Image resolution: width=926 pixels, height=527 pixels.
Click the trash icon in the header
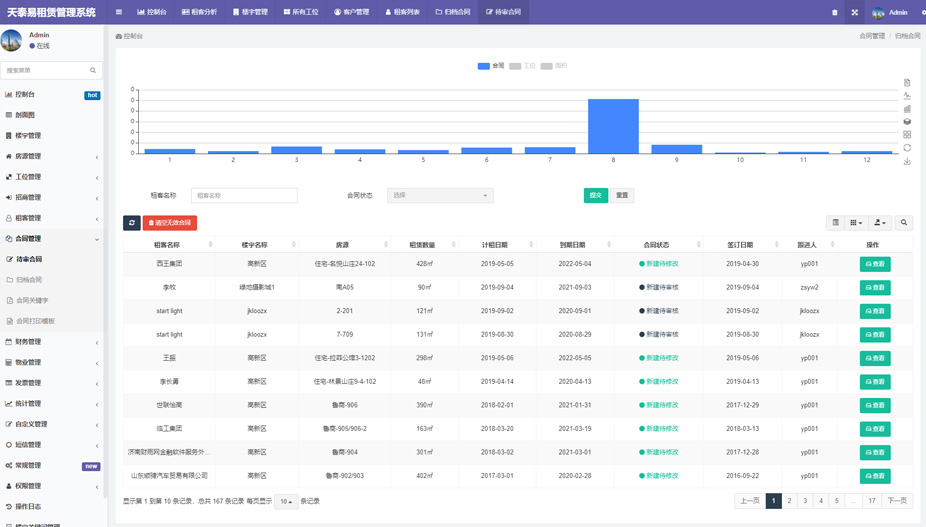click(834, 12)
